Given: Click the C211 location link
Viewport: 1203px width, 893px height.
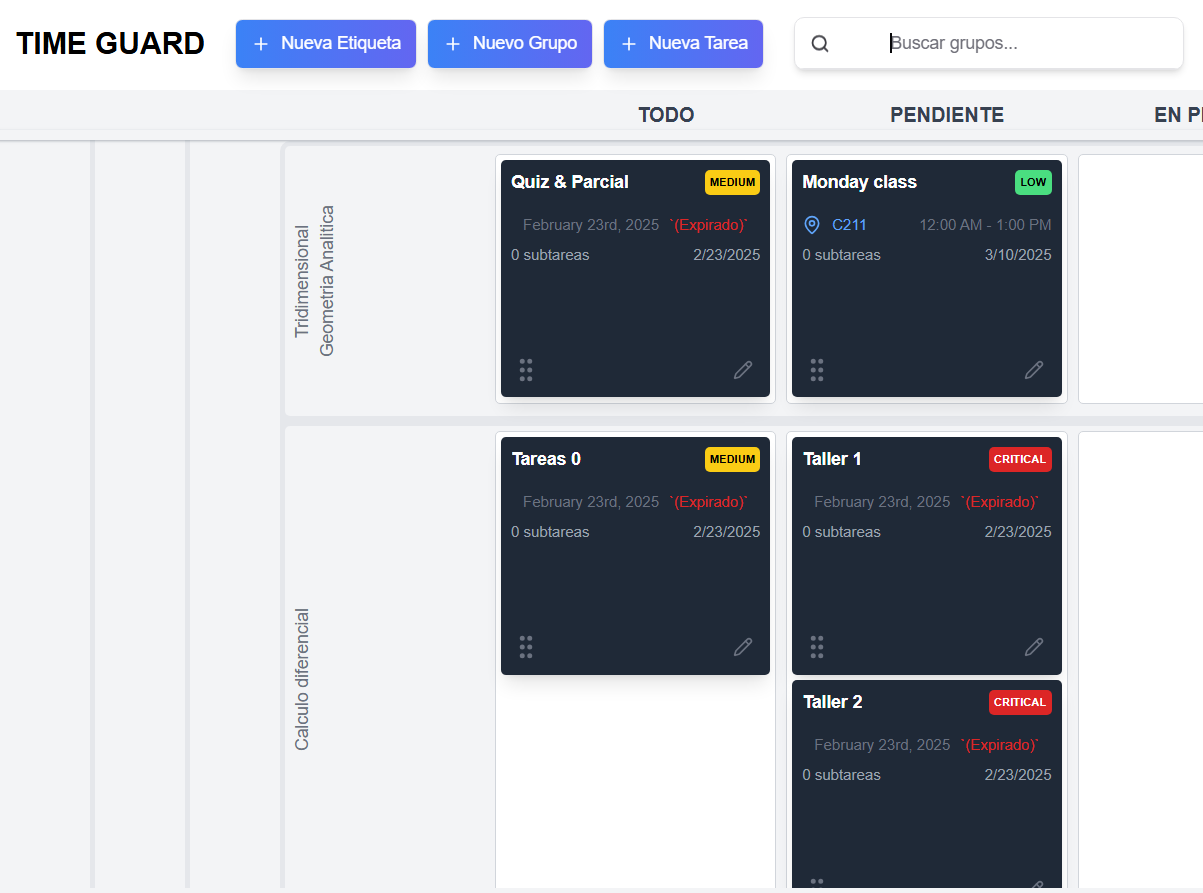Looking at the screenshot, I should 849,225.
